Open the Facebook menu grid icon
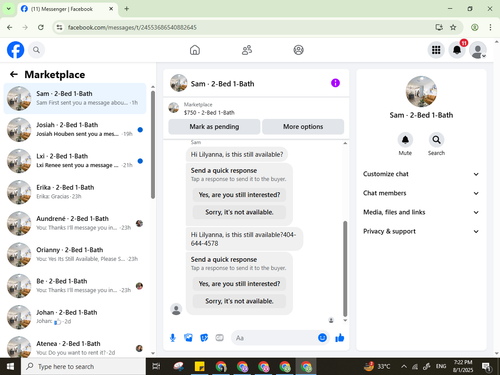The image size is (500, 375). [x=436, y=50]
